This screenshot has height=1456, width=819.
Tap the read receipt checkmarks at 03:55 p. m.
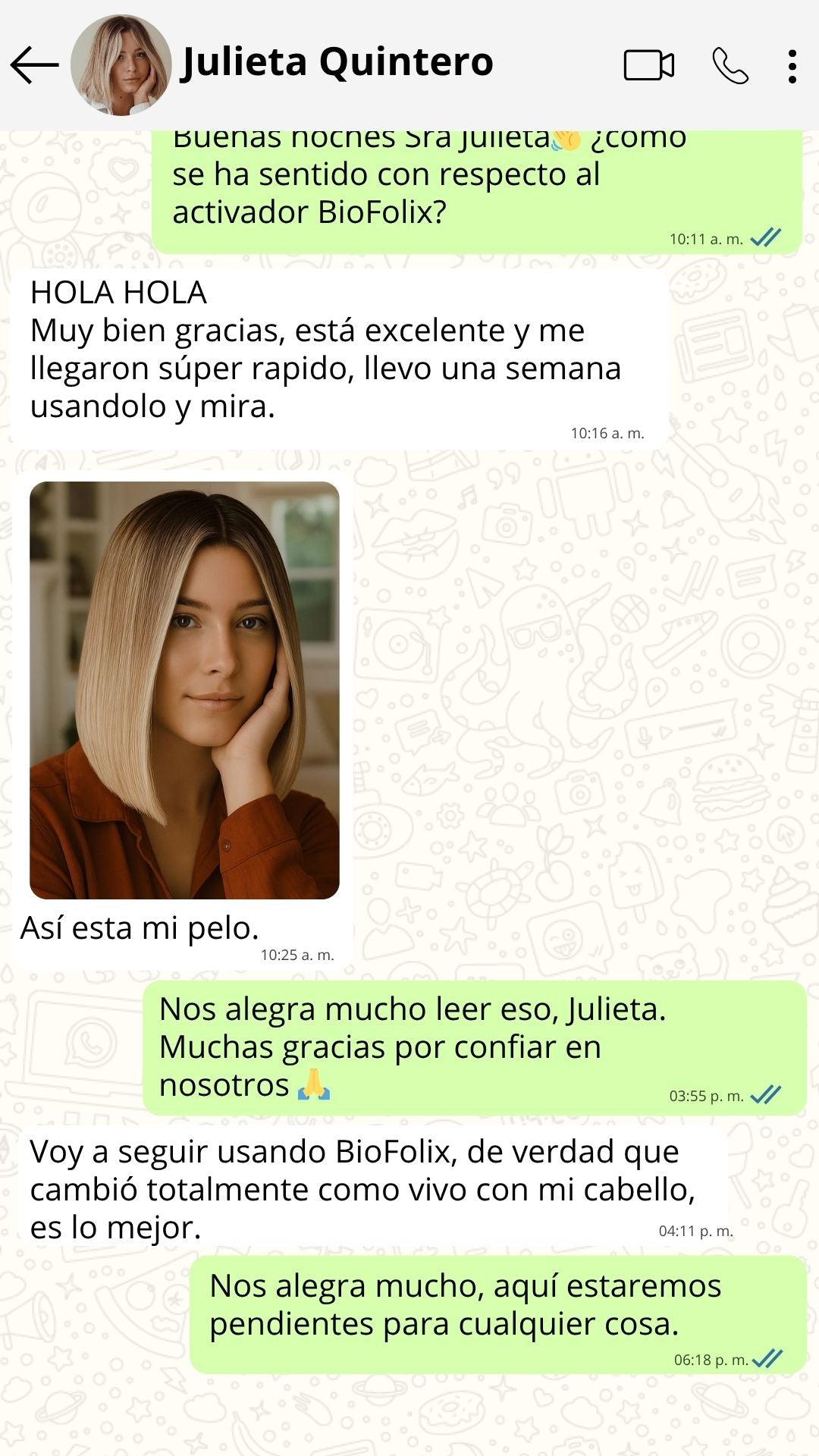coord(766,1095)
